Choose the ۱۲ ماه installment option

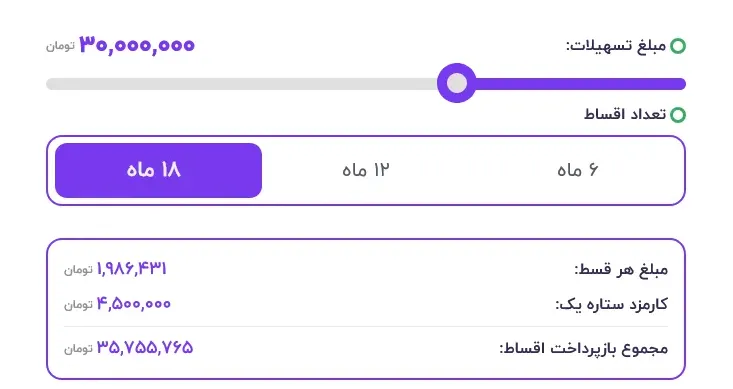tap(366, 170)
